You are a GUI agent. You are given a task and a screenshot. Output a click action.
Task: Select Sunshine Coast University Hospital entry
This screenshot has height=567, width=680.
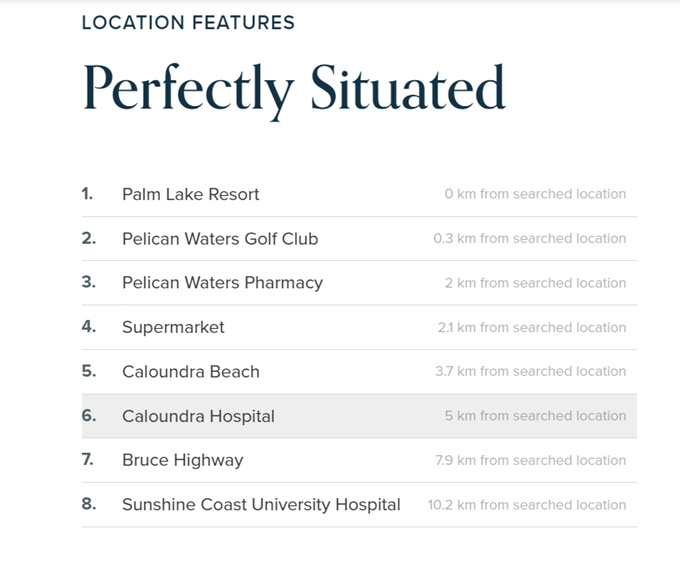coord(359,505)
